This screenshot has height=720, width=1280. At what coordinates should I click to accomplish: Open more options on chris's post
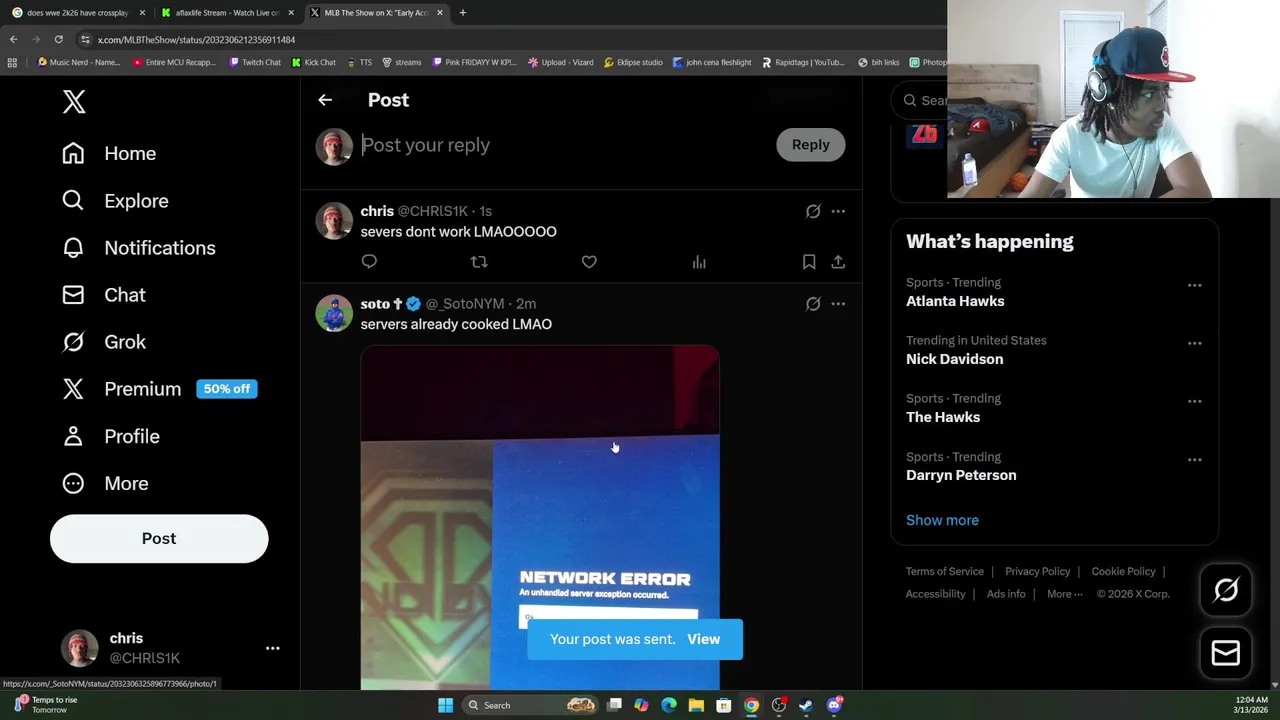pyautogui.click(x=838, y=211)
